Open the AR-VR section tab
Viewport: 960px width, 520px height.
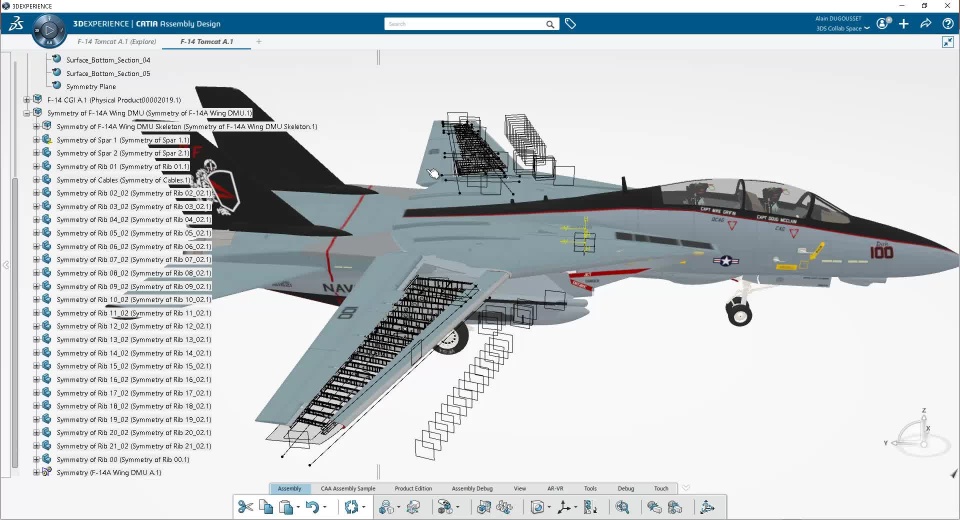(555, 488)
